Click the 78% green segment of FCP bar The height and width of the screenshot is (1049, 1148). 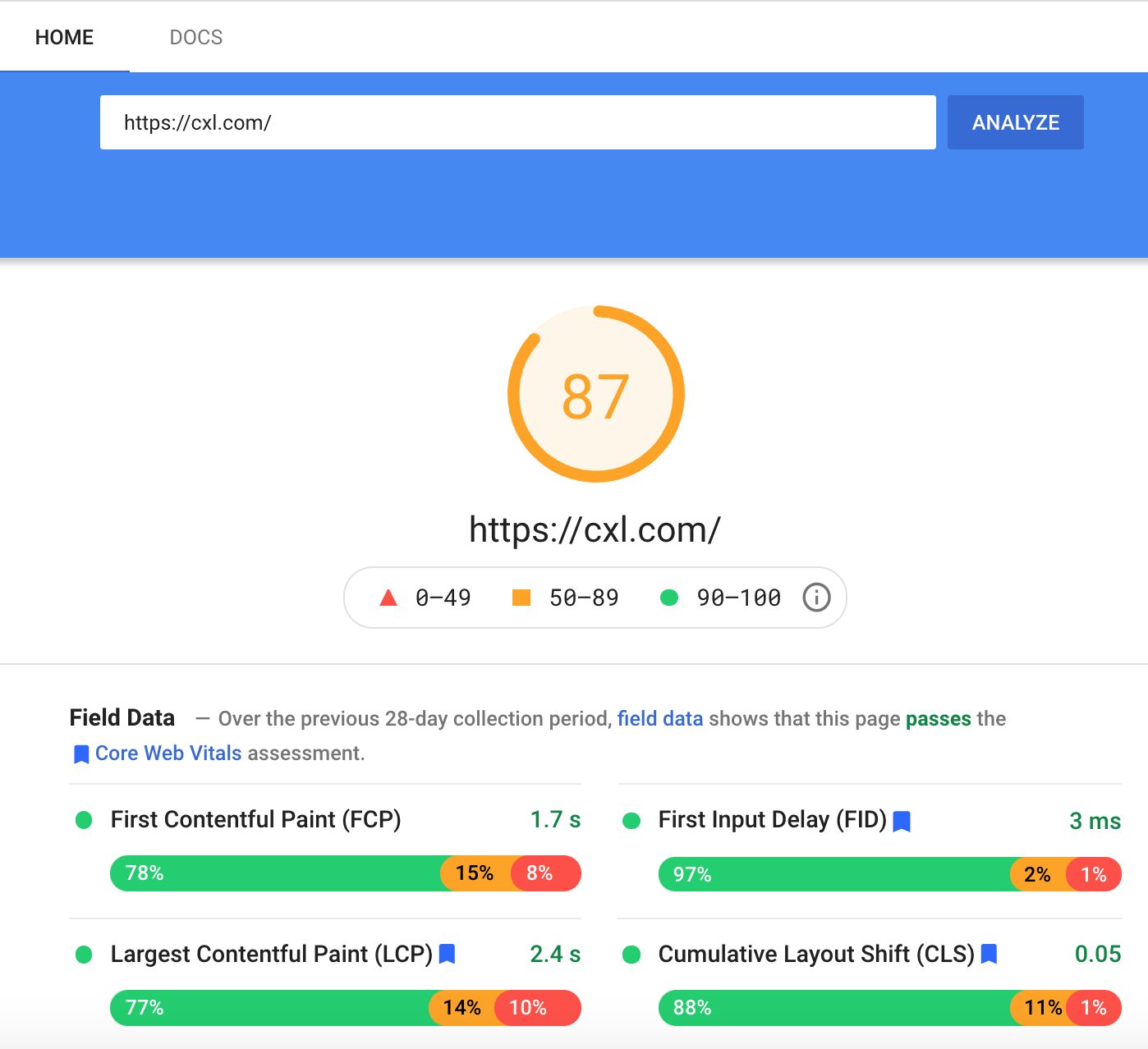tap(275, 873)
